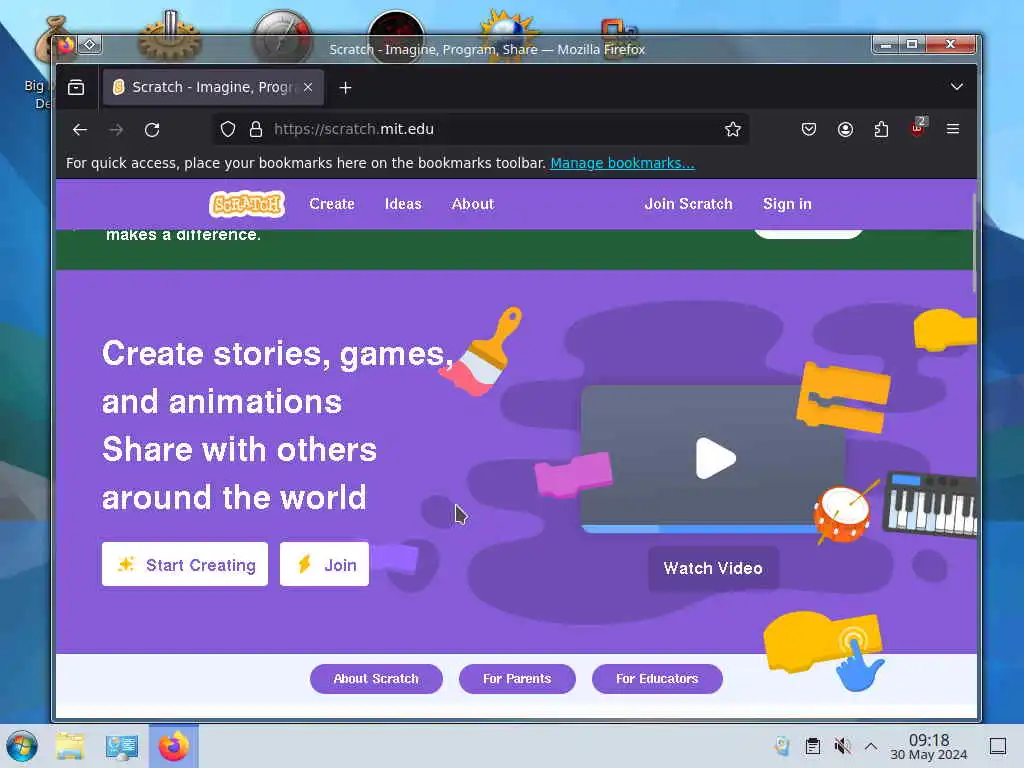The height and width of the screenshot is (768, 1024).
Task: Open uBlock Origin extension icon
Action: 918,128
